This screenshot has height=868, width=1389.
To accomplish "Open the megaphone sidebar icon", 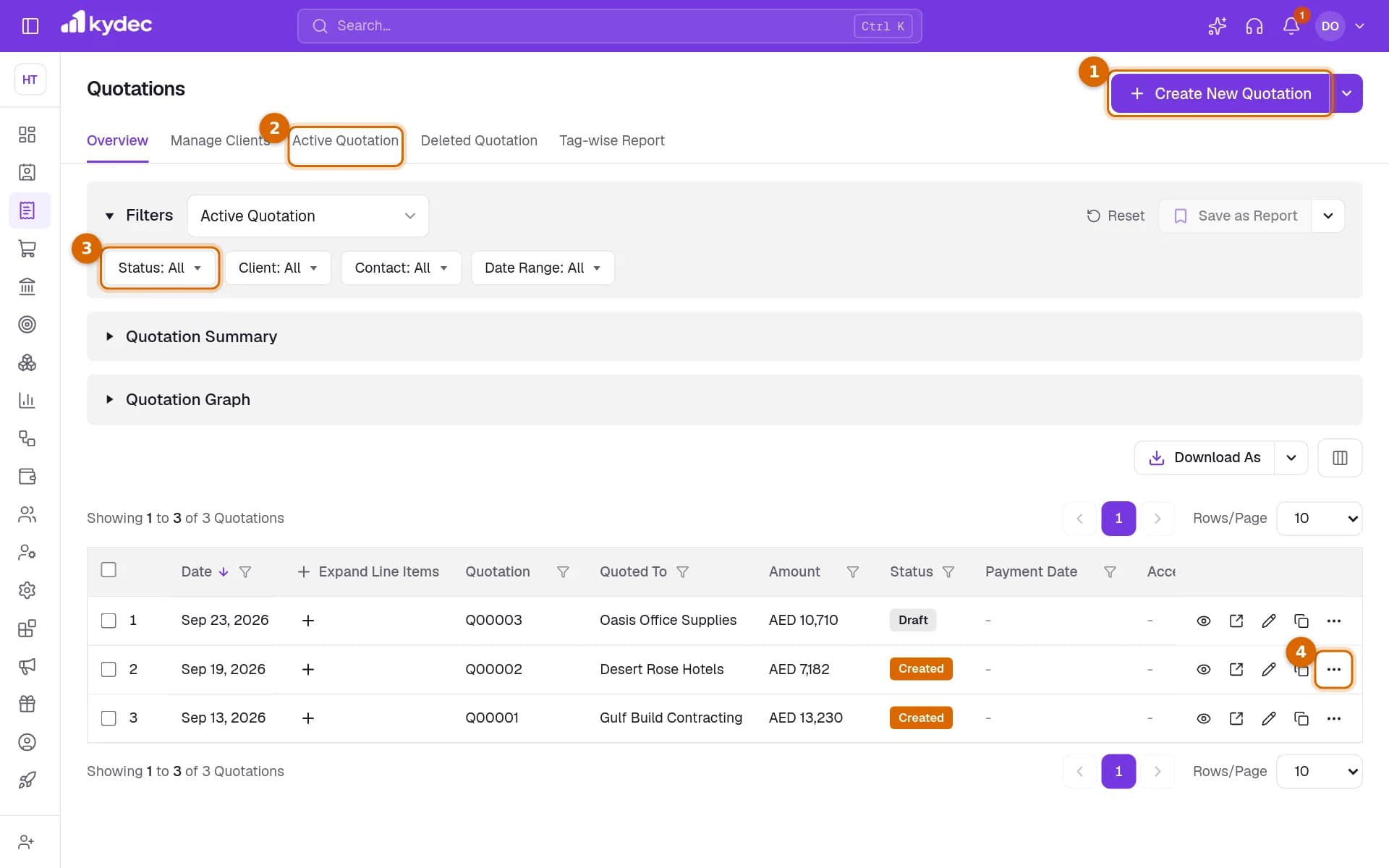I will [x=27, y=666].
